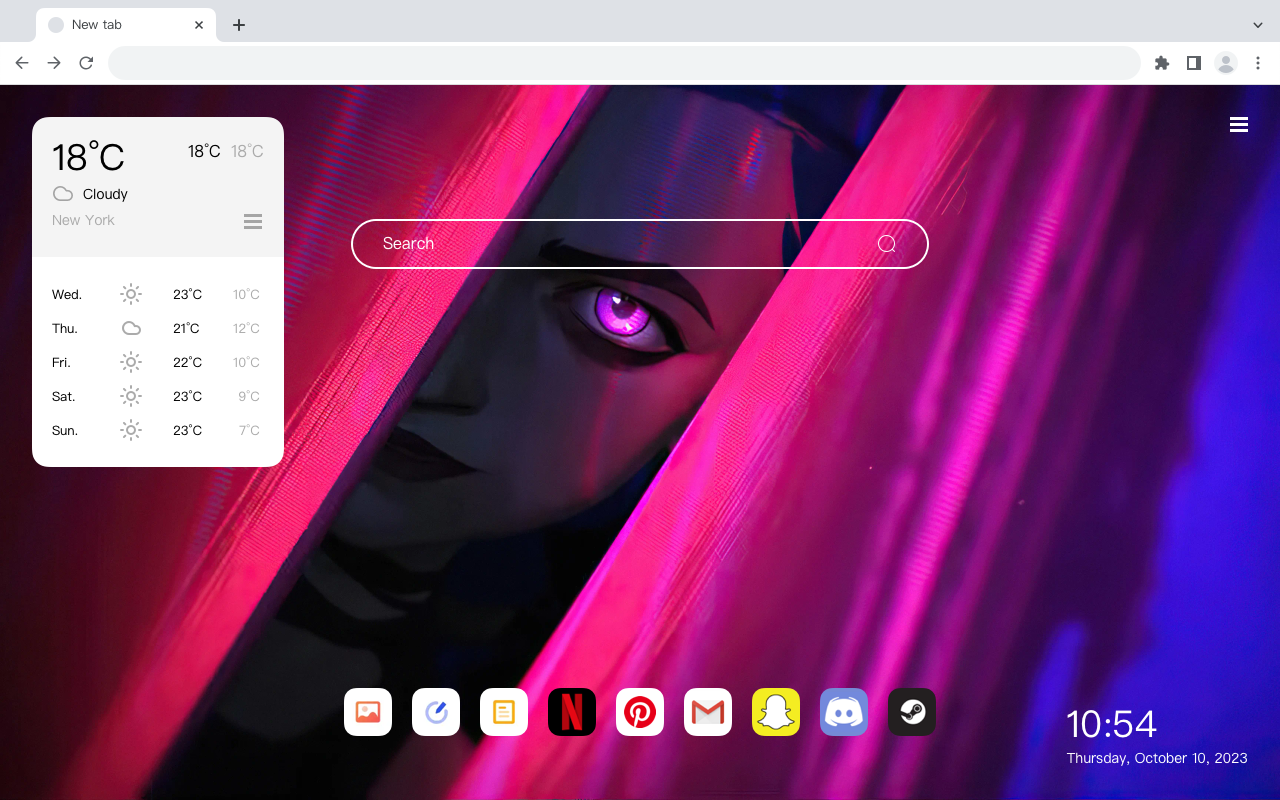Click the 10:54 clock display

tap(1111, 724)
